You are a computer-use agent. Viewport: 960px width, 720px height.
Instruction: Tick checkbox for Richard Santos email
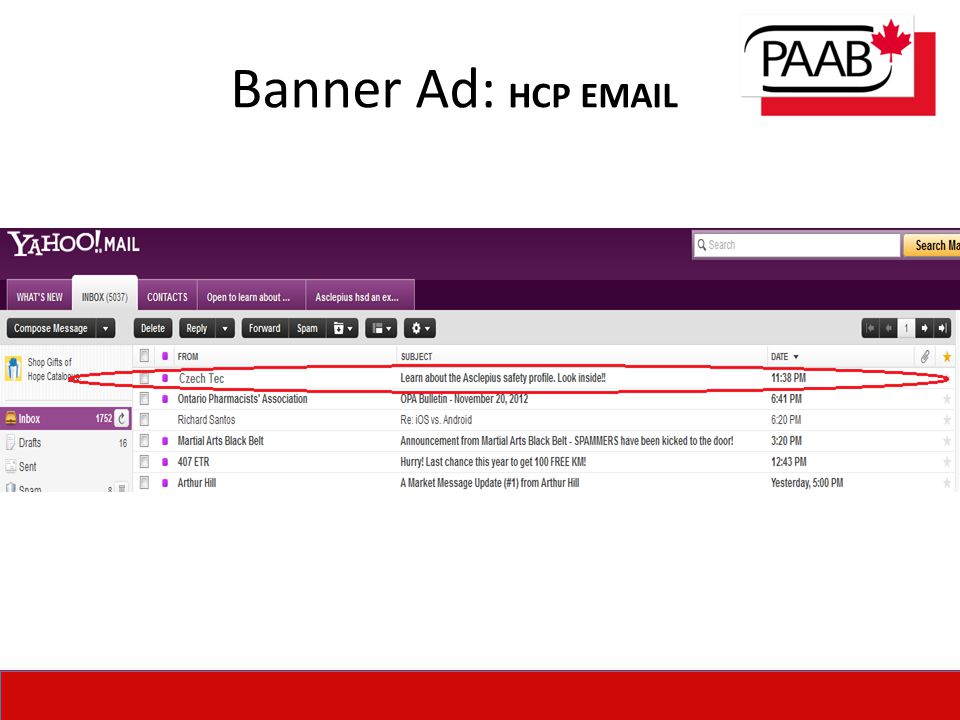[x=144, y=420]
